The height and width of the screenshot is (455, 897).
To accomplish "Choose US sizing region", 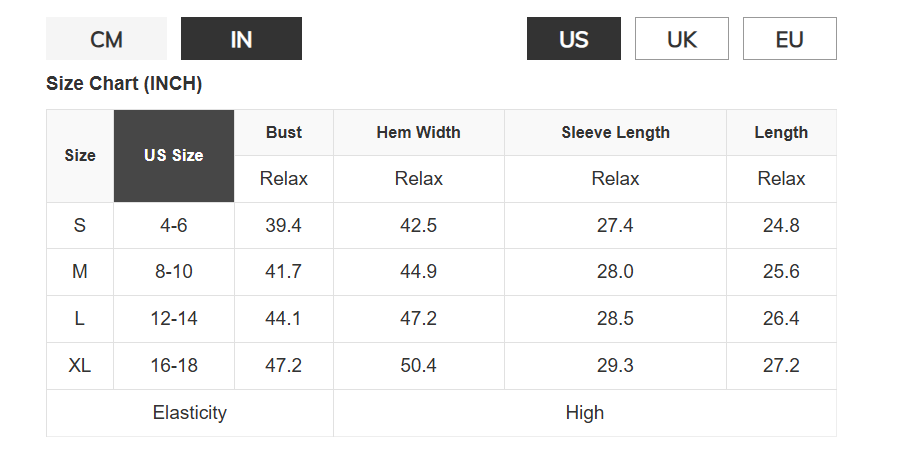I will [x=574, y=39].
